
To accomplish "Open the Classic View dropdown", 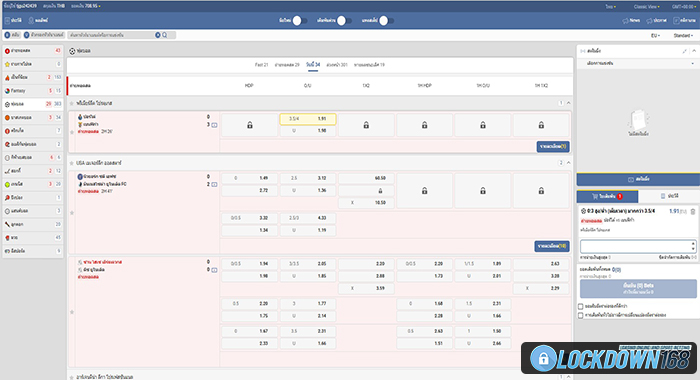I will [647, 7].
